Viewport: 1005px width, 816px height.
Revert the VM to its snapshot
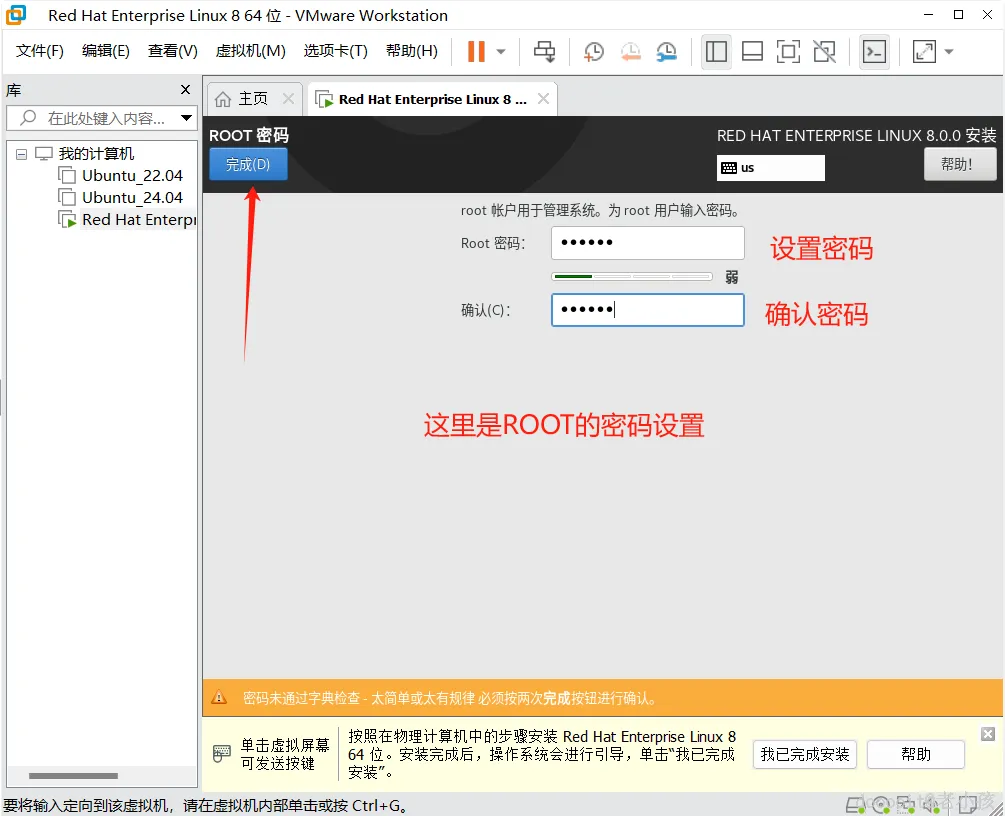[x=630, y=51]
